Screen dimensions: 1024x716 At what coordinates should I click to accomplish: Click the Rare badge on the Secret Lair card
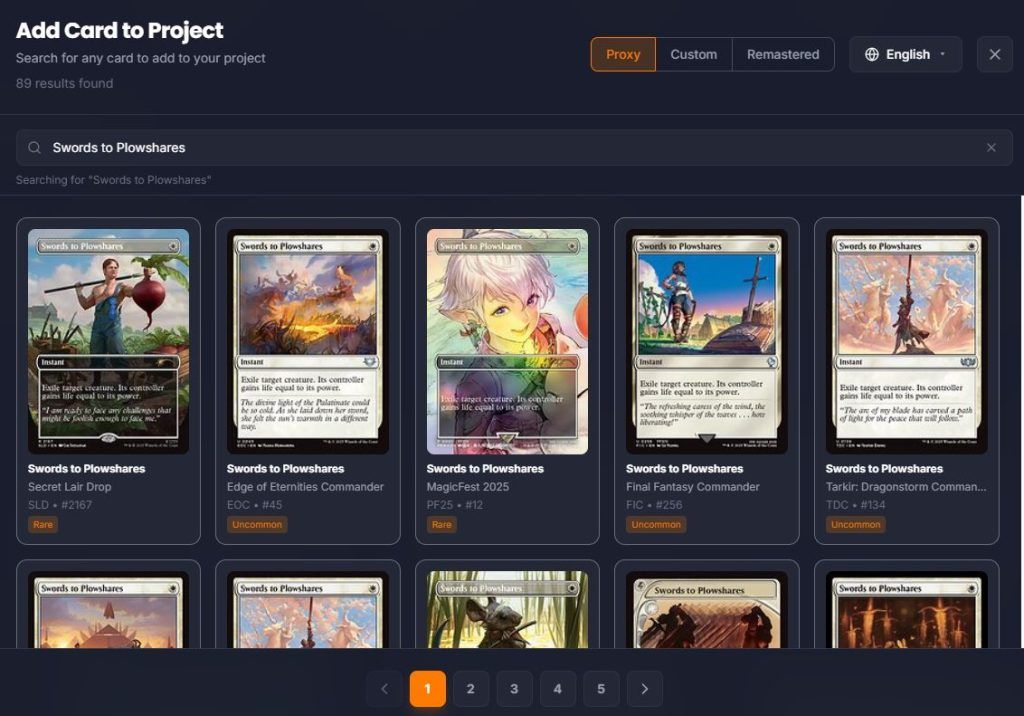[42, 524]
